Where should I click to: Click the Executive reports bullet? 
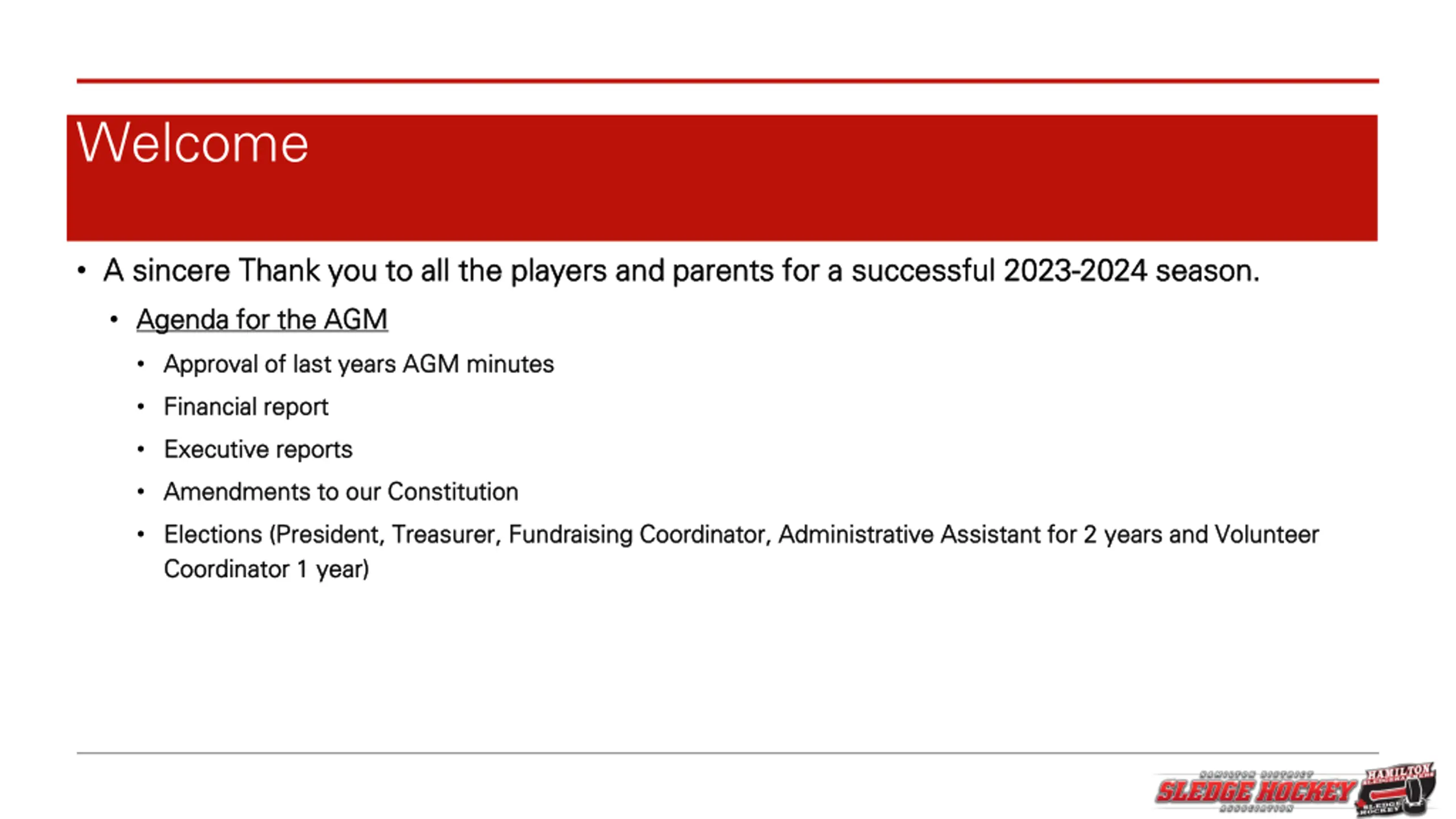pyautogui.click(x=258, y=450)
